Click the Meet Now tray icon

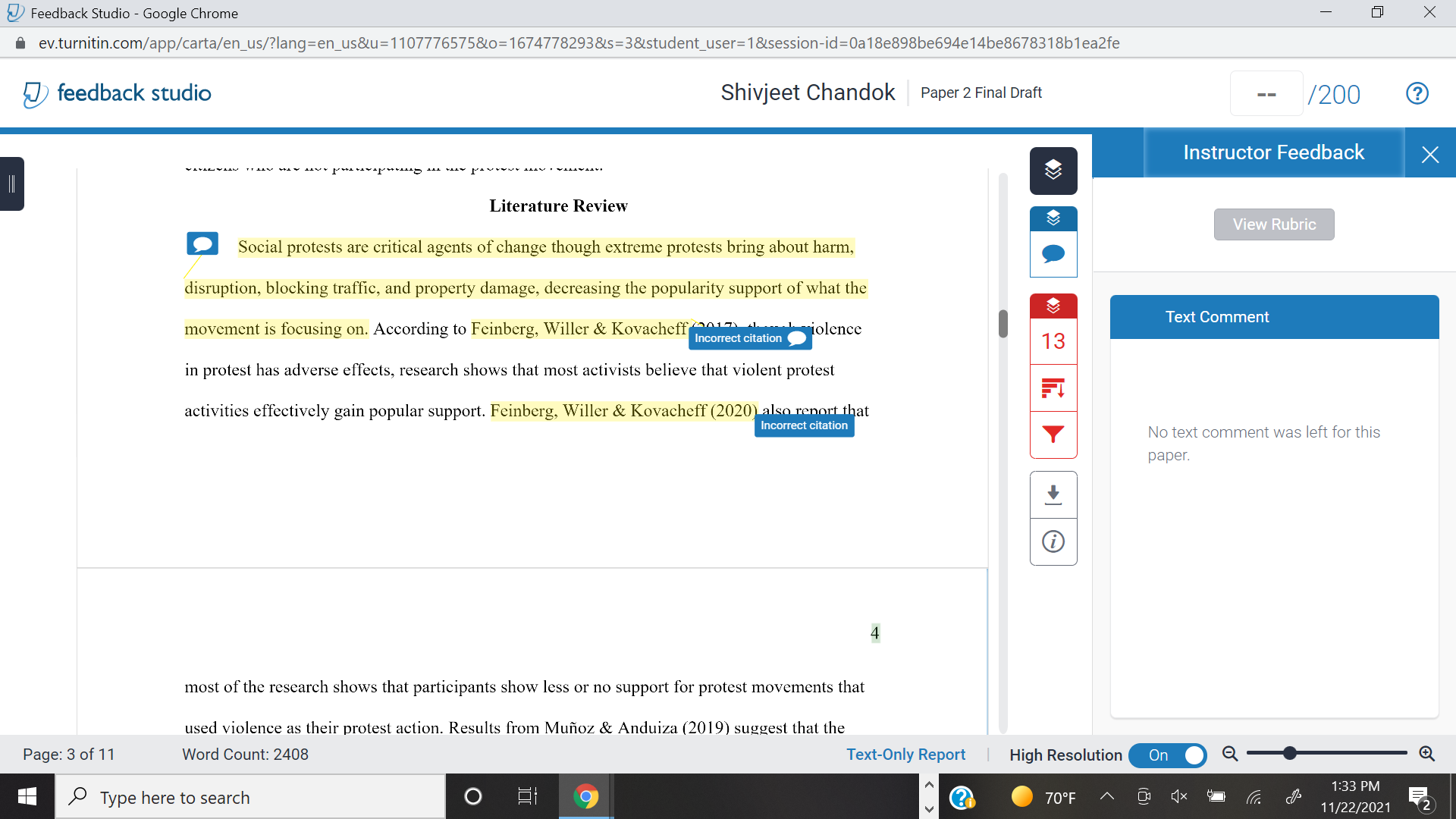(x=1144, y=796)
